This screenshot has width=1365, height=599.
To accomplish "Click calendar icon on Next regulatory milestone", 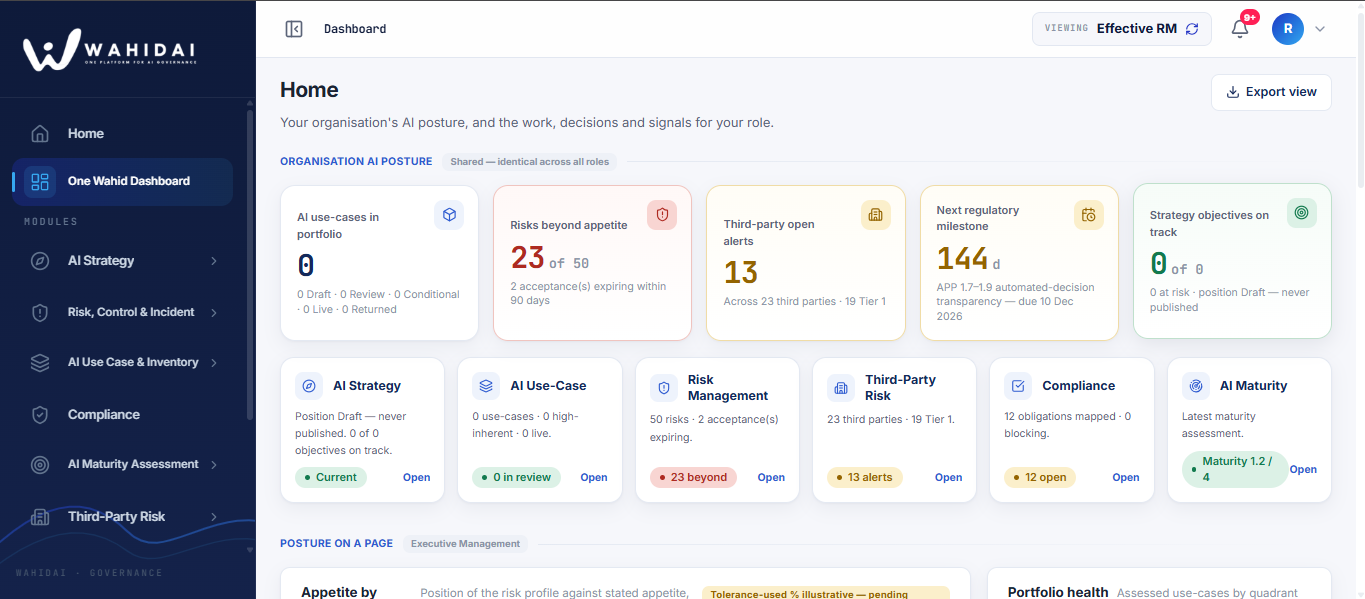I will [x=1089, y=215].
